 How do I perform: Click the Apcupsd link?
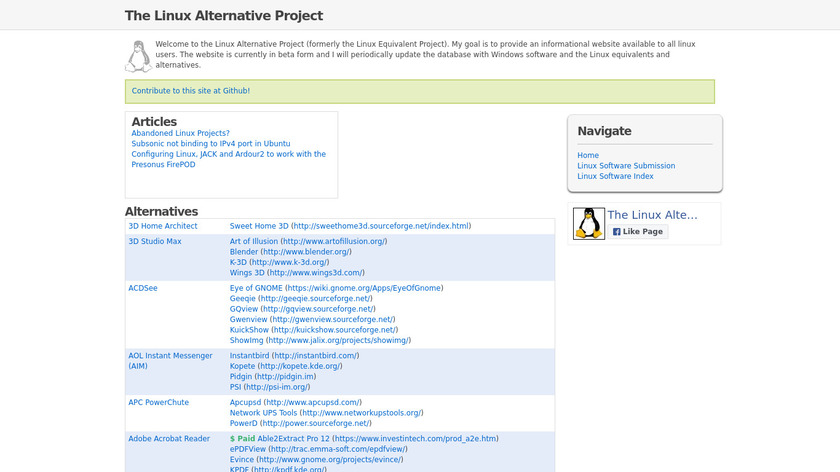pos(297,402)
